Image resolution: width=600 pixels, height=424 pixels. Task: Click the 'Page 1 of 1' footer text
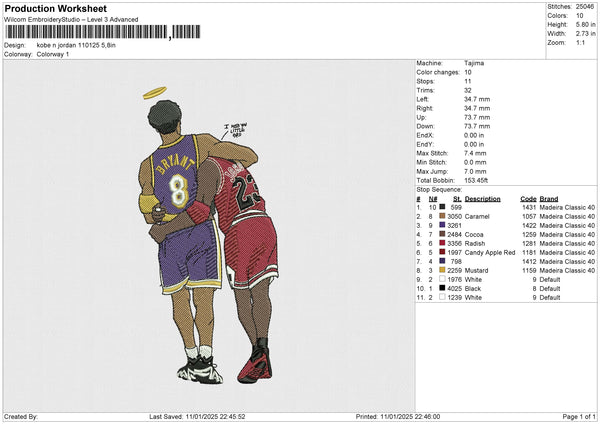(x=579, y=416)
